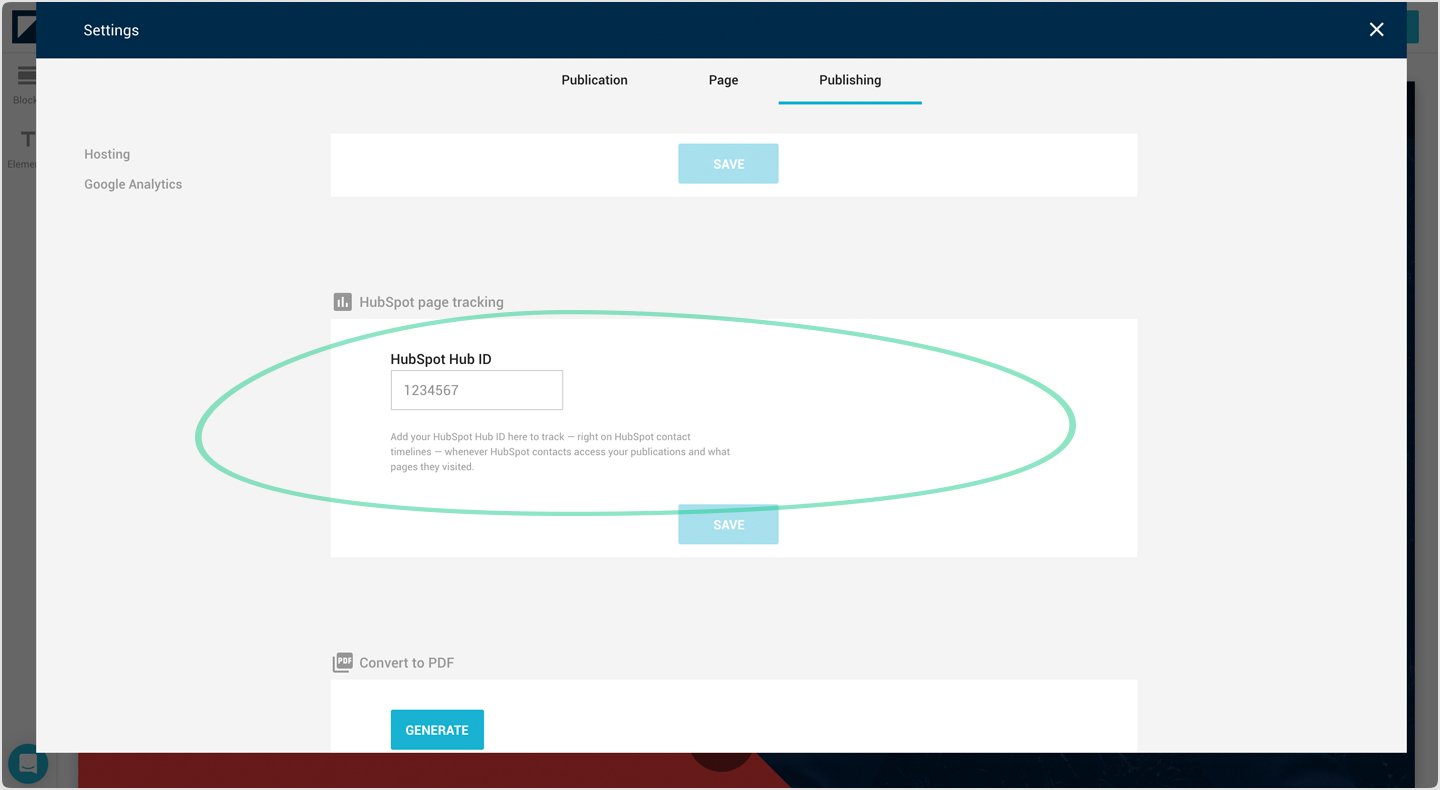Select the Publishing tab
Screen dimensions: 1440x790
pos(849,80)
